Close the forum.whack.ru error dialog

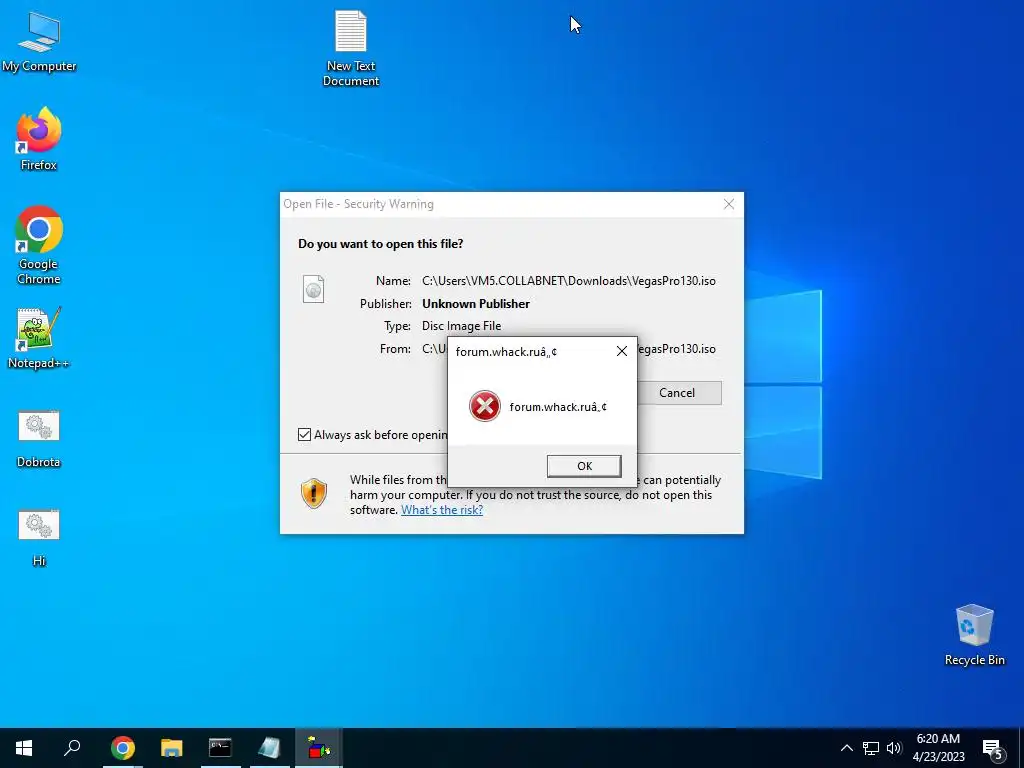(622, 351)
